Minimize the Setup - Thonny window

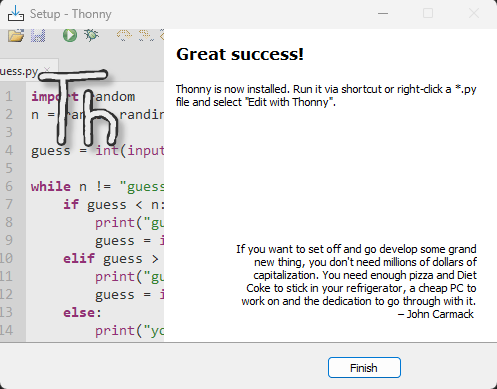[383, 14]
